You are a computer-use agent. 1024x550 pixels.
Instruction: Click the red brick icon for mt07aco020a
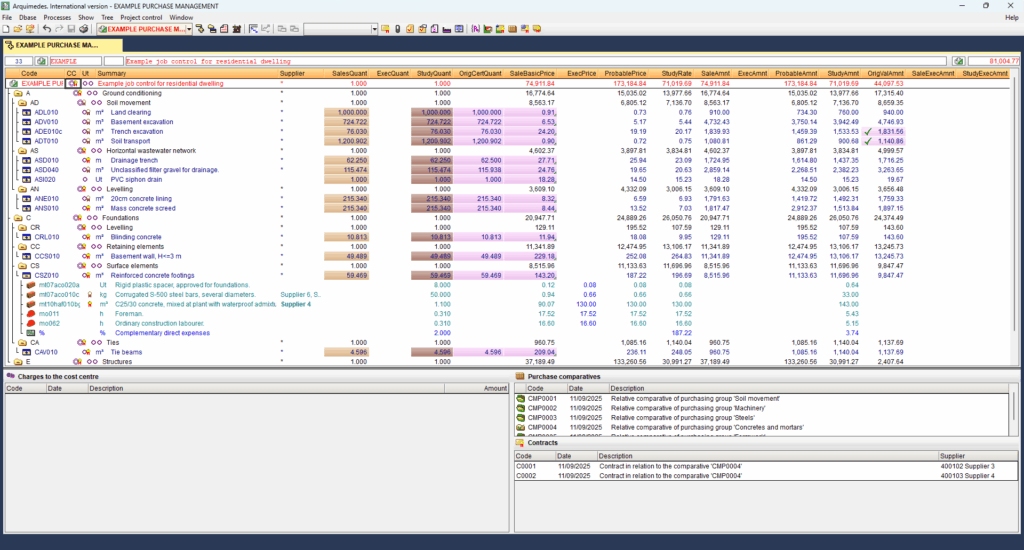pyautogui.click(x=31, y=285)
